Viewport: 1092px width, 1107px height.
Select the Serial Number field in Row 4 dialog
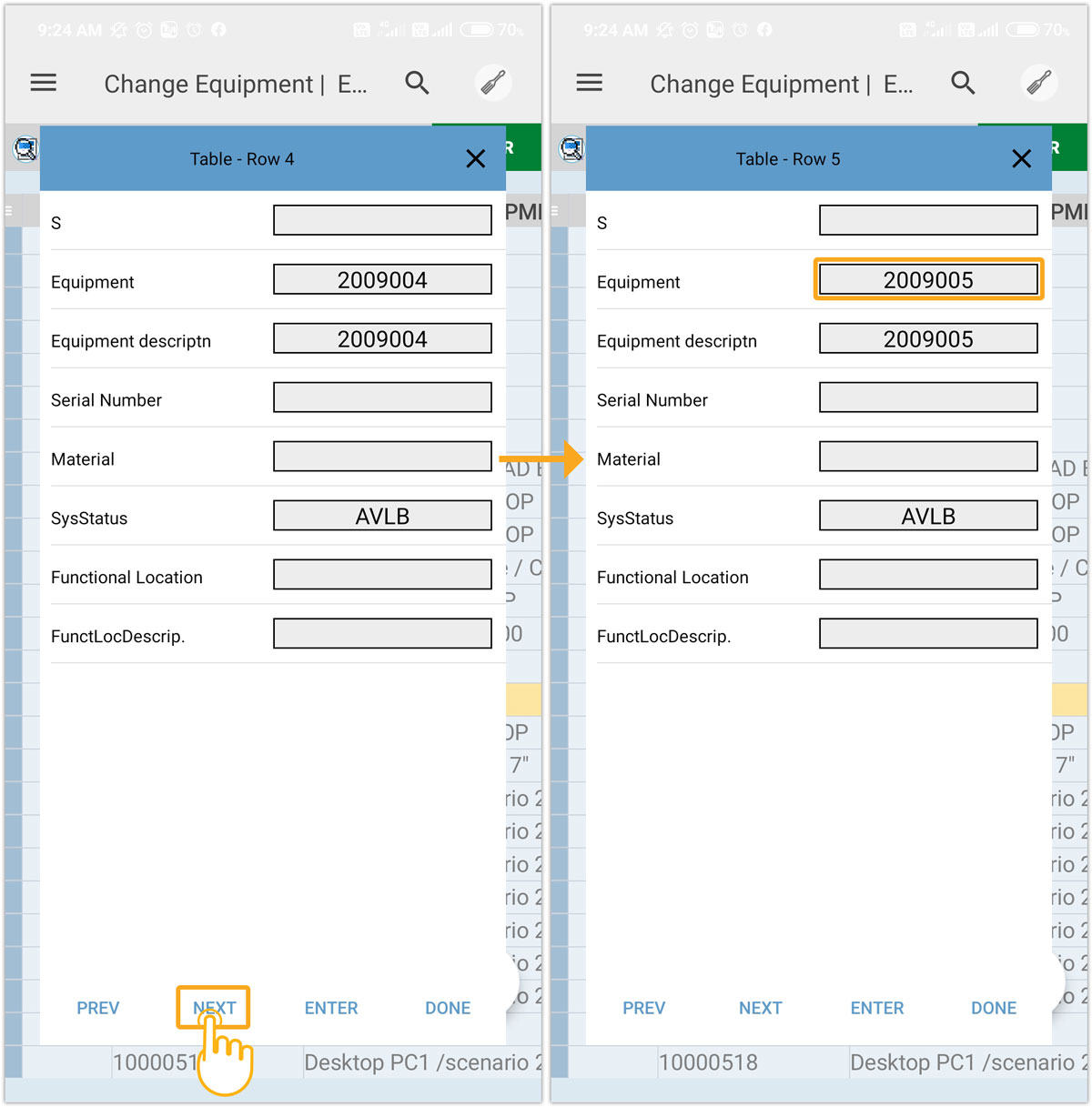382,398
